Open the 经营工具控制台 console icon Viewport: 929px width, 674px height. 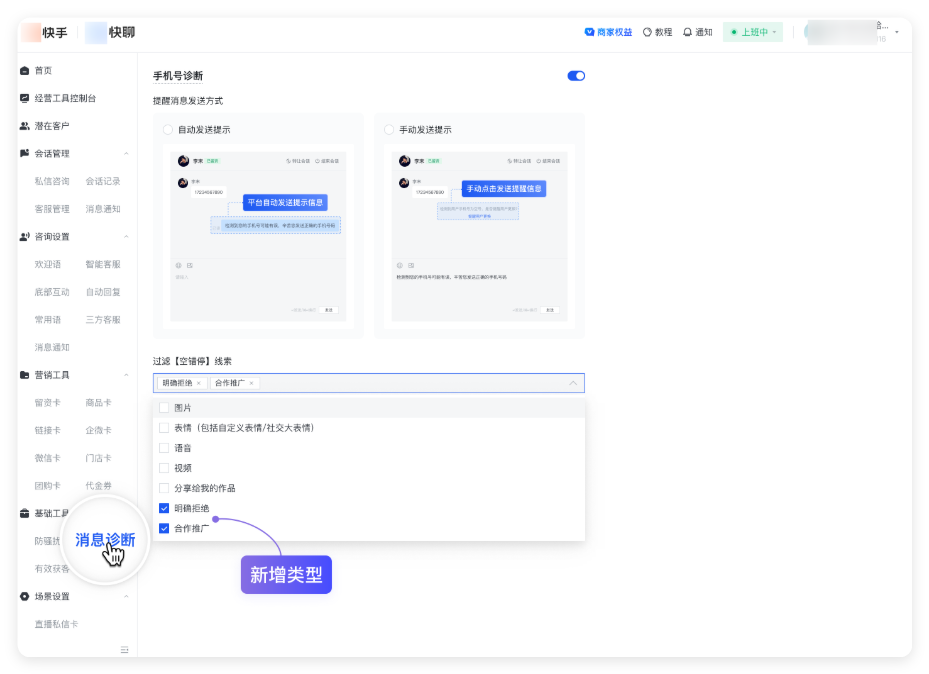pos(24,98)
